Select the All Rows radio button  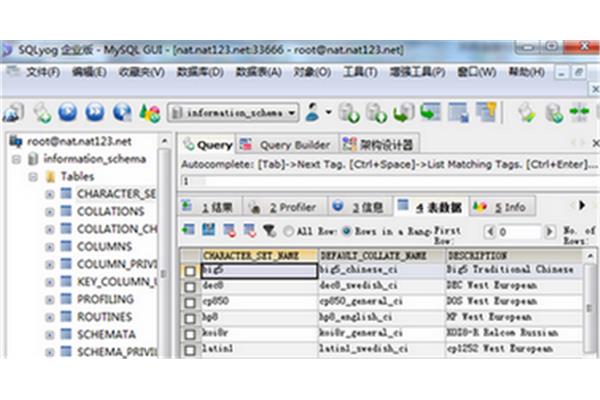pyautogui.click(x=289, y=231)
